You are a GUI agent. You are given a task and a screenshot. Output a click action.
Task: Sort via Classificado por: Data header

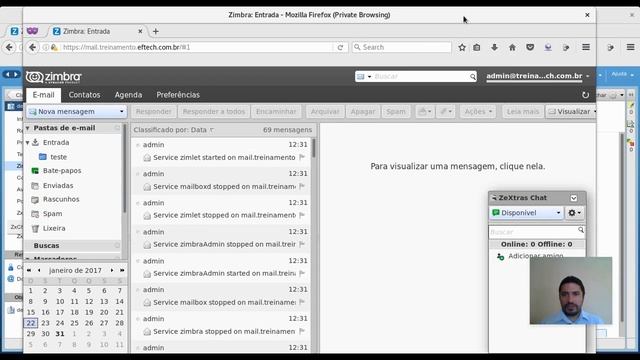[x=173, y=130]
